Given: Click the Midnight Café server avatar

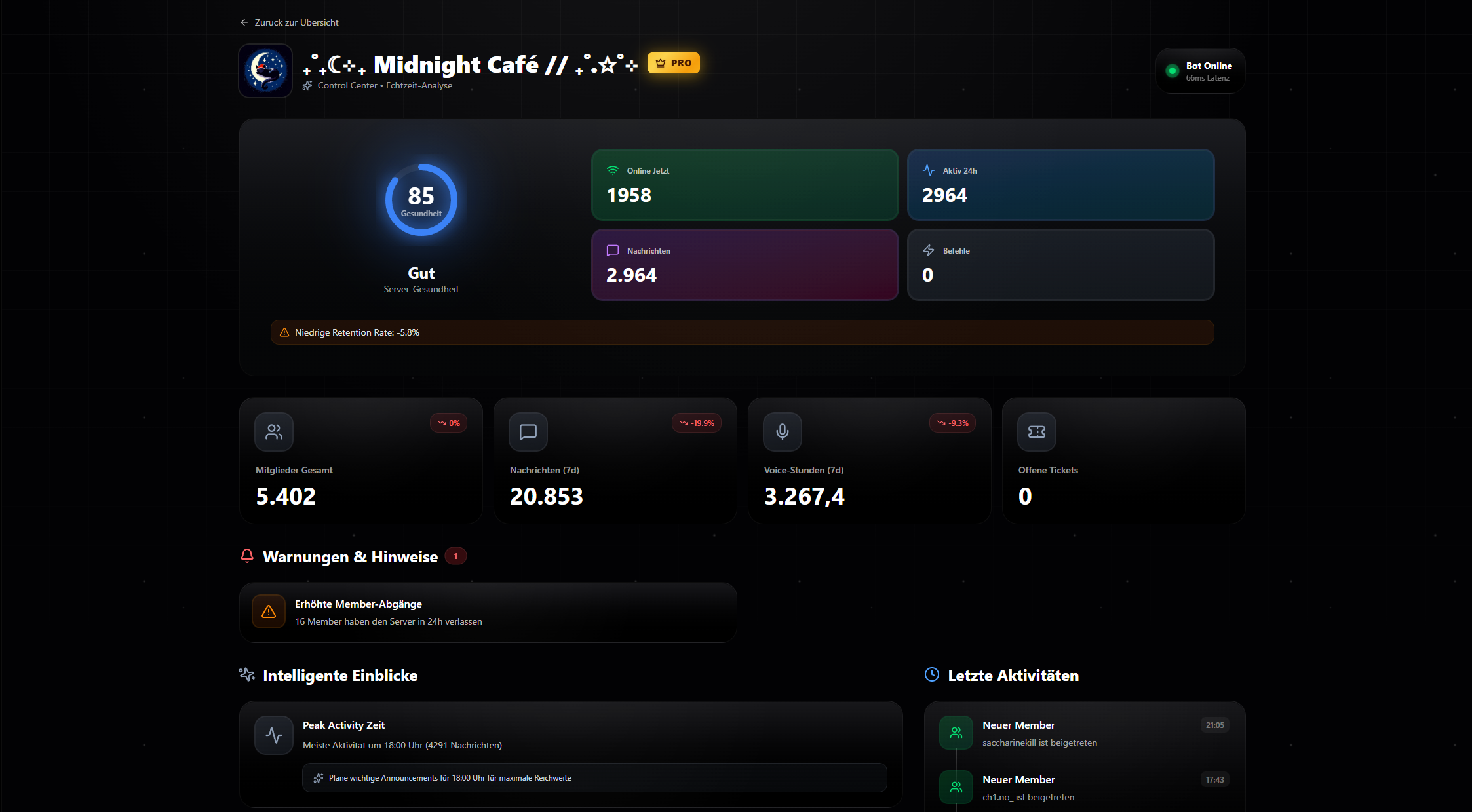Looking at the screenshot, I should click(265, 71).
